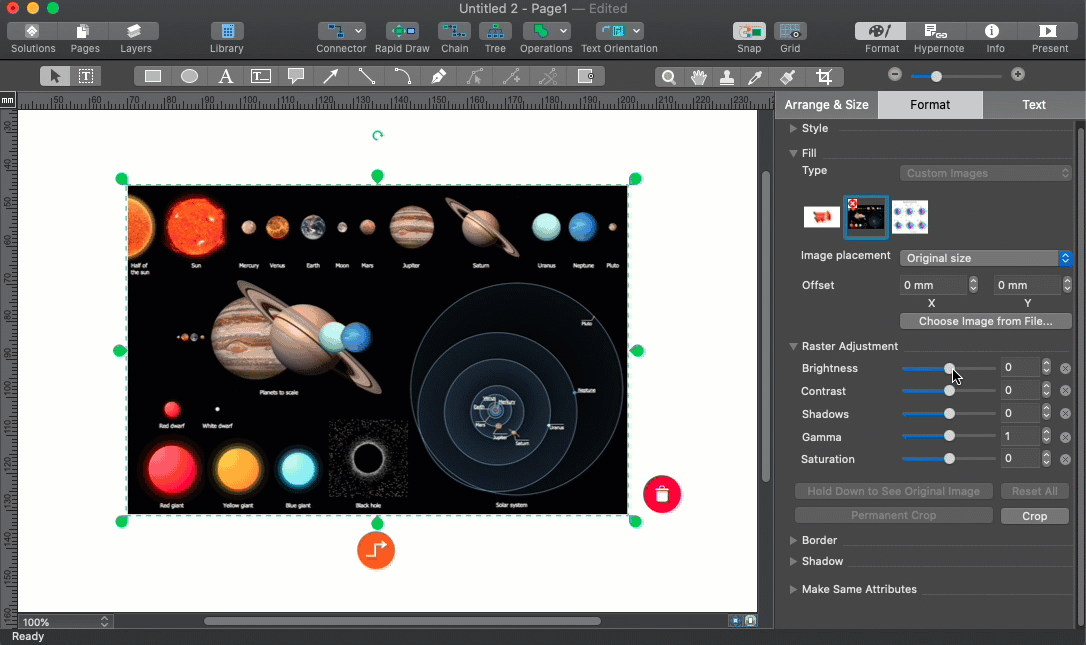Toggle Snap on or off
Screen dimensions: 1086x645
click(x=749, y=31)
